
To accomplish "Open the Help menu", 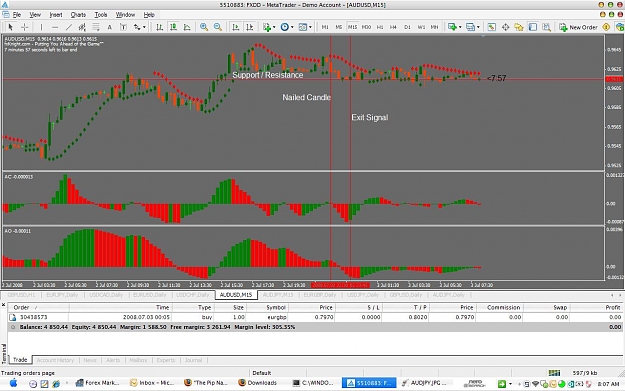I will pos(149,15).
